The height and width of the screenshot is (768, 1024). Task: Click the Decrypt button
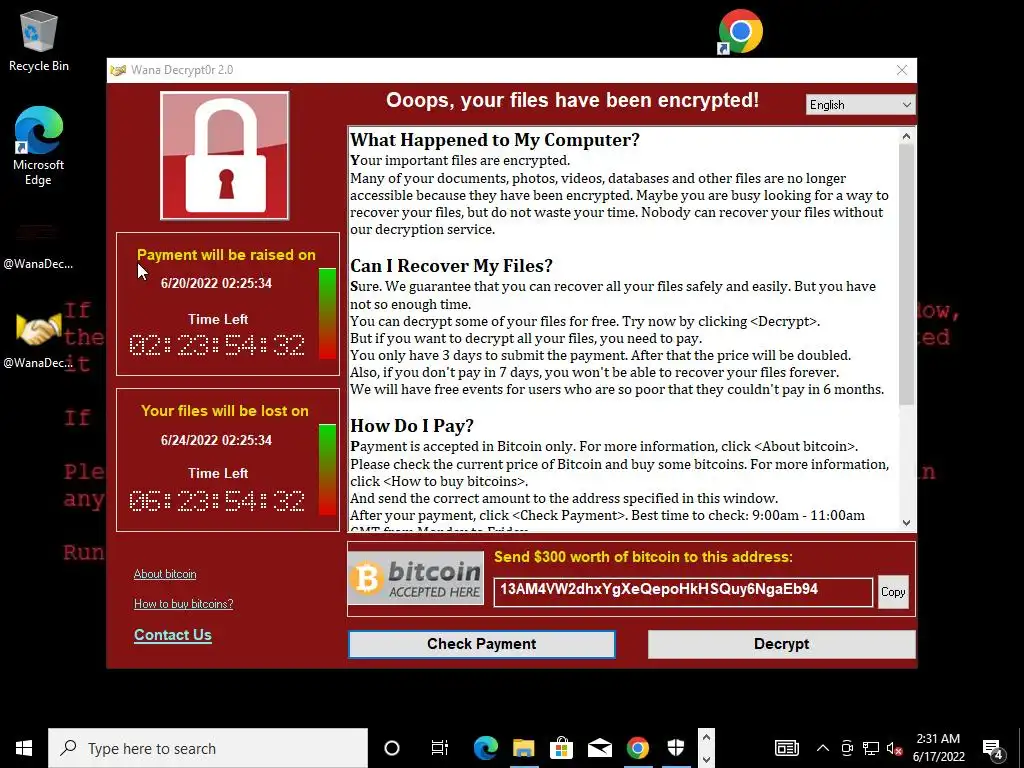781,644
